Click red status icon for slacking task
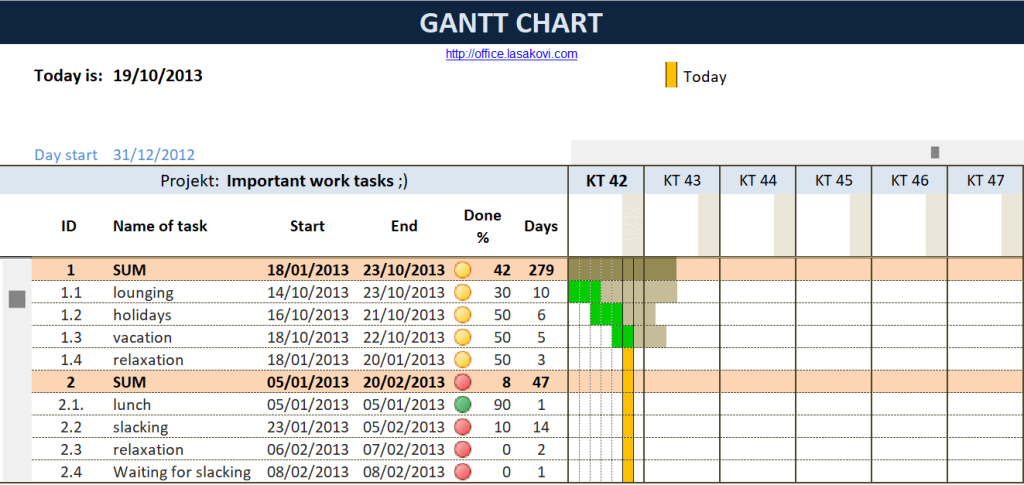 point(462,427)
